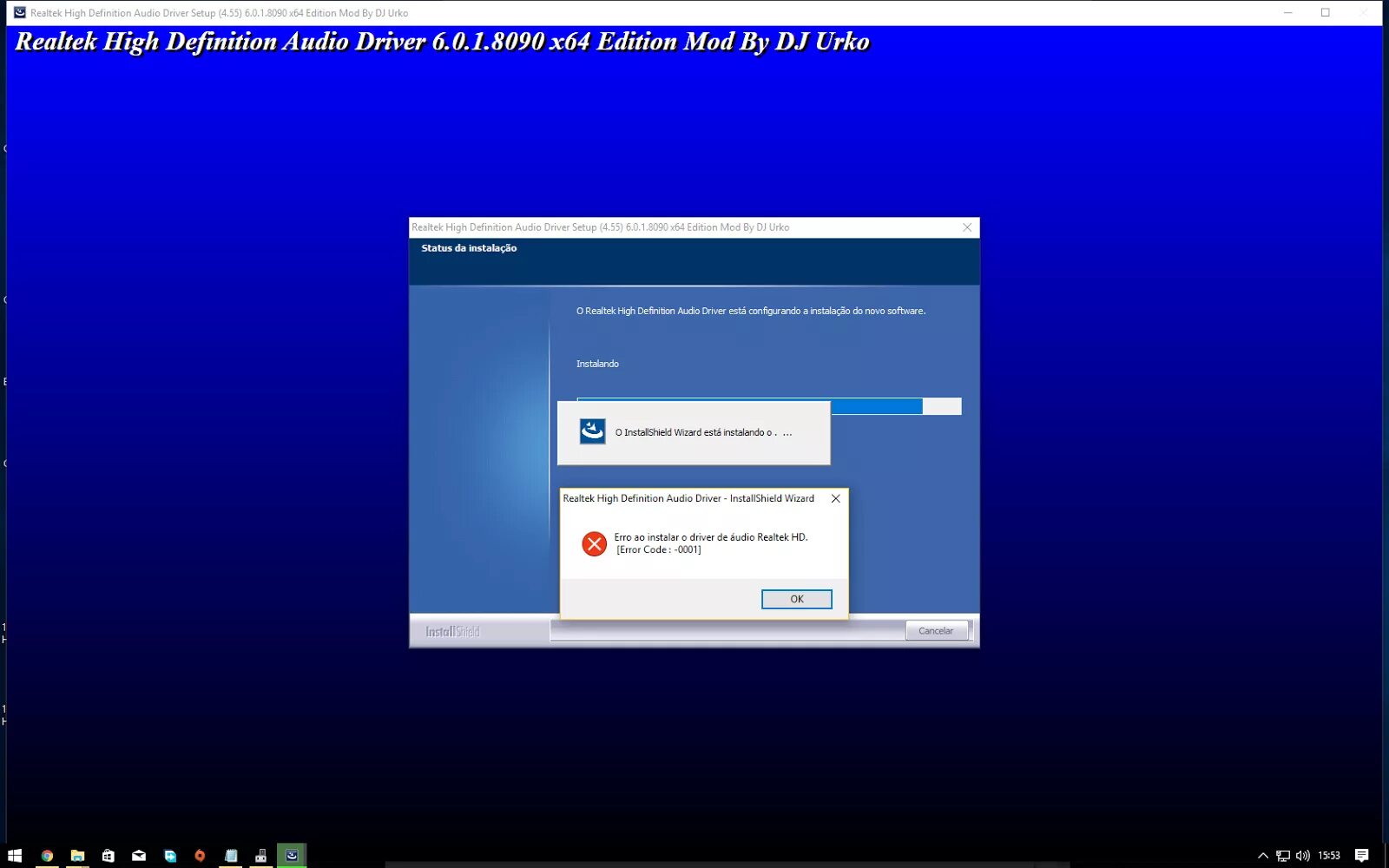The image size is (1389, 868).
Task: Click the active InstallShield setup taskbar icon
Action: click(x=292, y=855)
